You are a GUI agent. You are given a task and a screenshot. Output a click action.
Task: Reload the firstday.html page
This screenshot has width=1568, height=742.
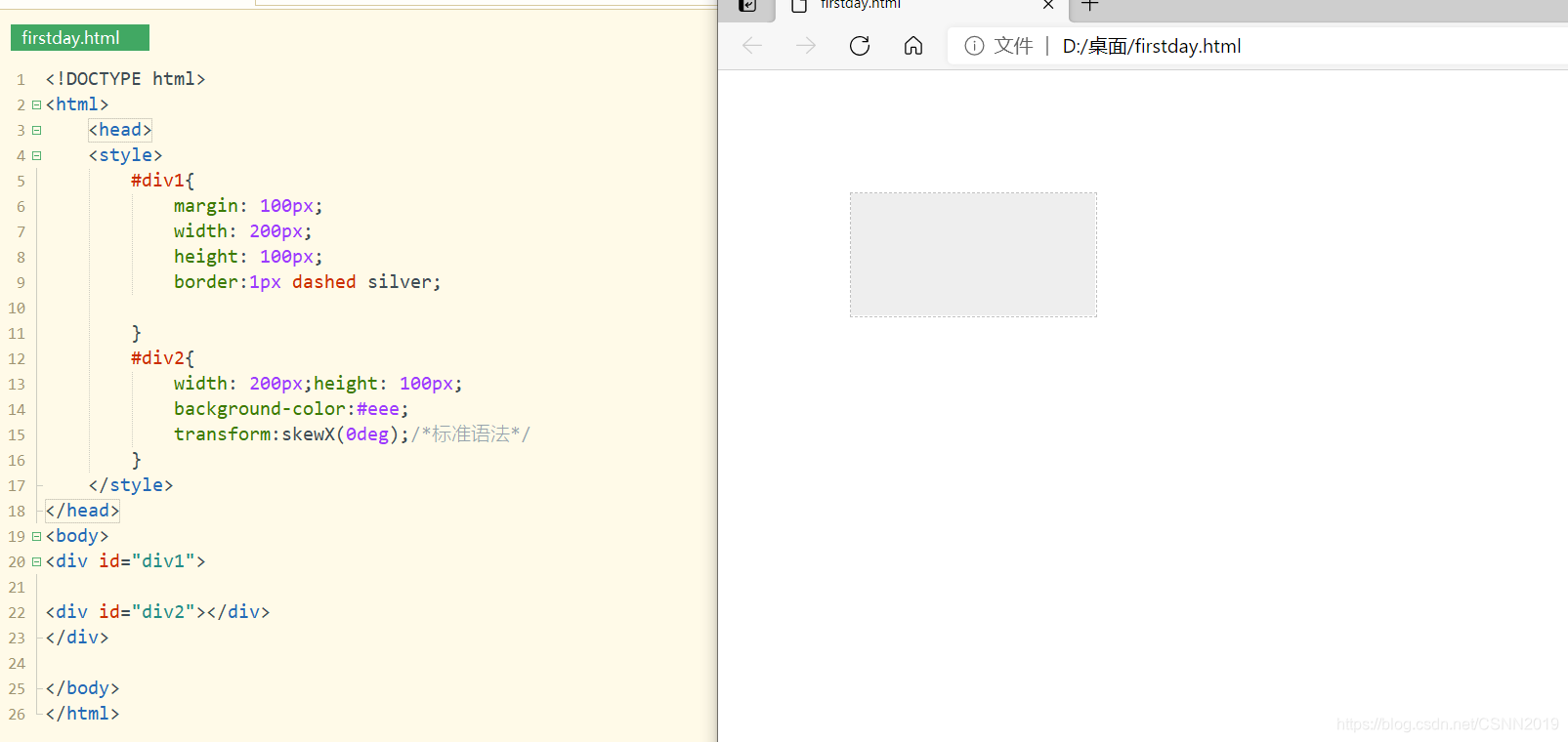click(x=860, y=46)
